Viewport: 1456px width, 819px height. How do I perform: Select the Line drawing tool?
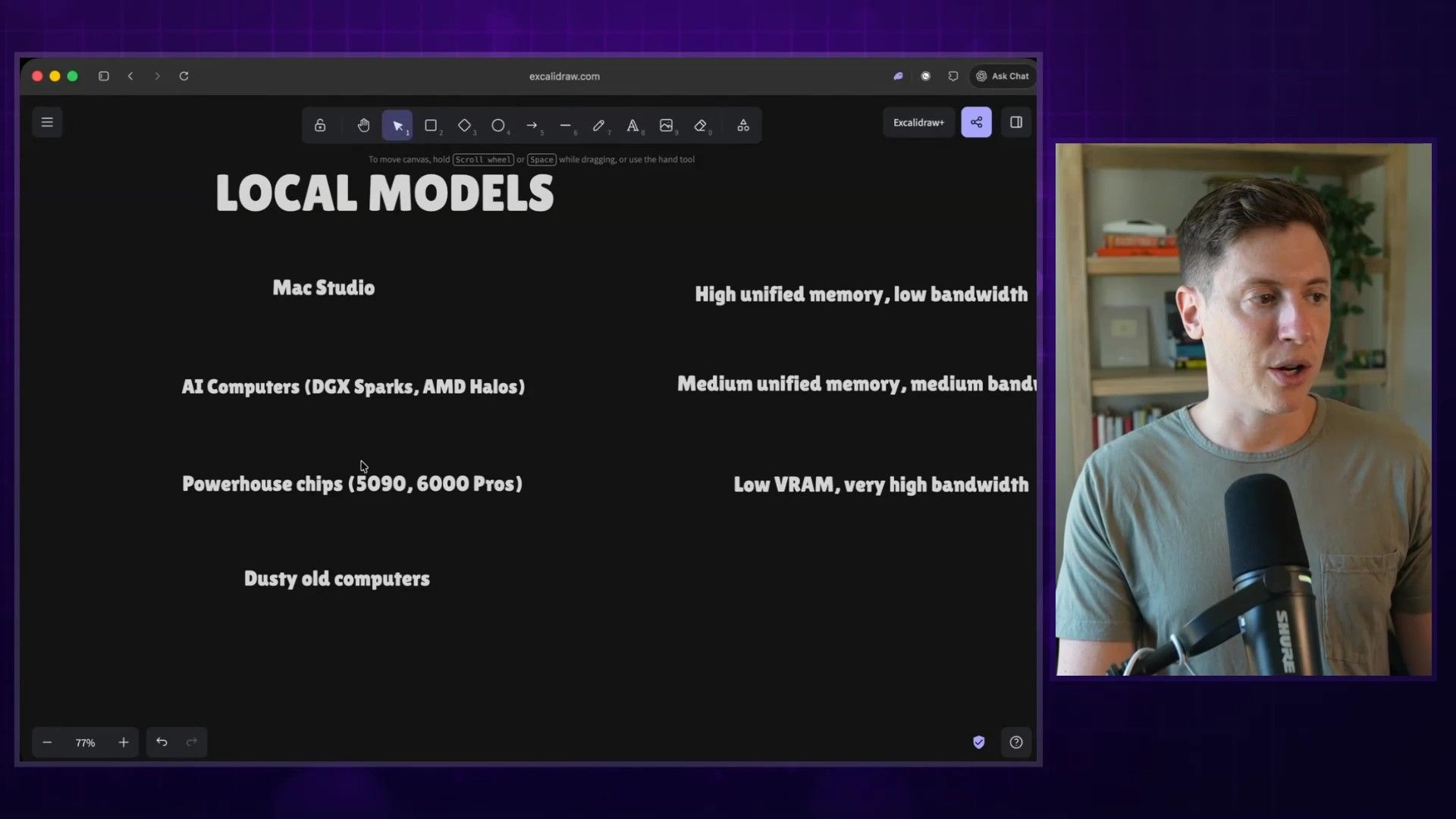566,125
